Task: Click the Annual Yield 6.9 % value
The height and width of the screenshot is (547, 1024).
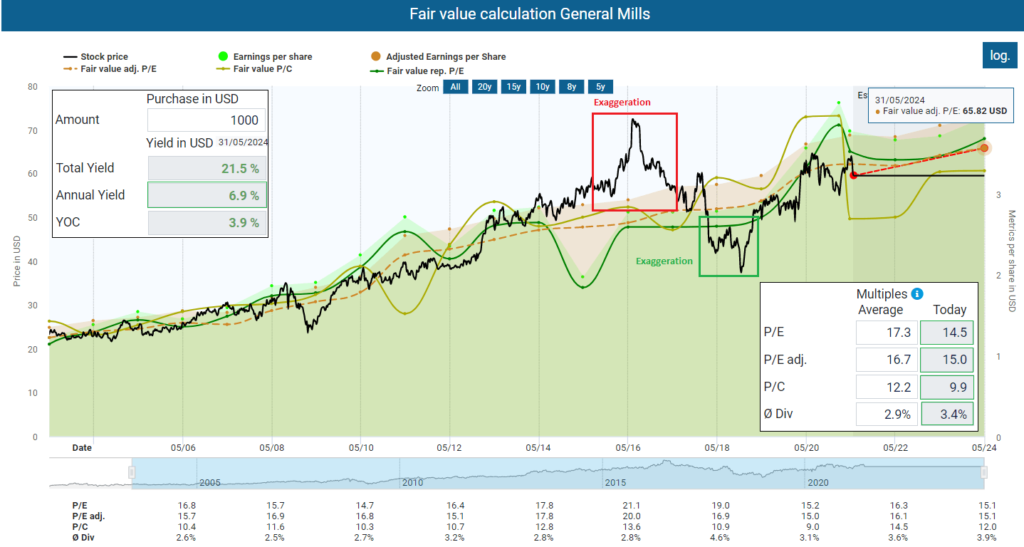Action: tap(206, 195)
